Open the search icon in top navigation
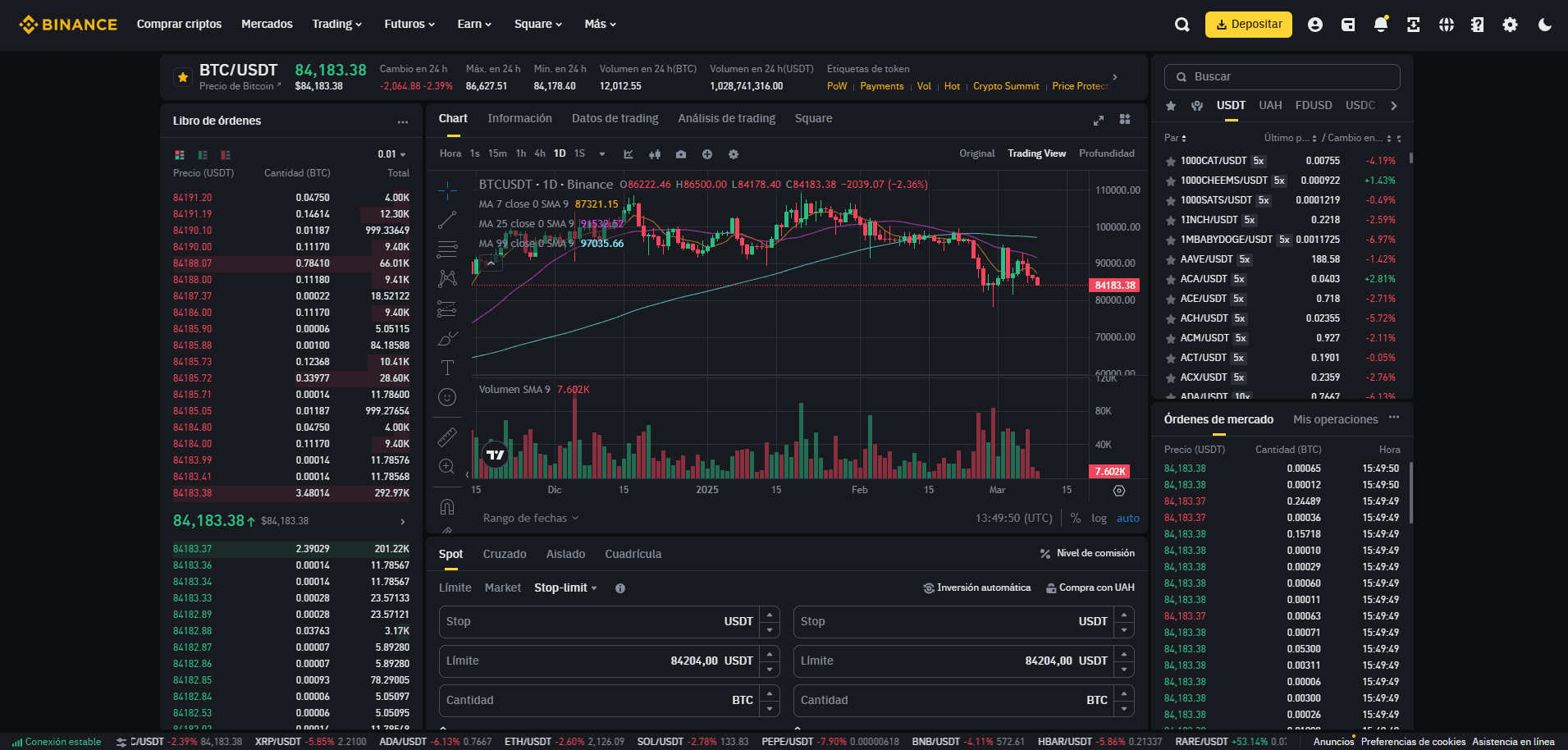The width and height of the screenshot is (1568, 750). point(1182,25)
